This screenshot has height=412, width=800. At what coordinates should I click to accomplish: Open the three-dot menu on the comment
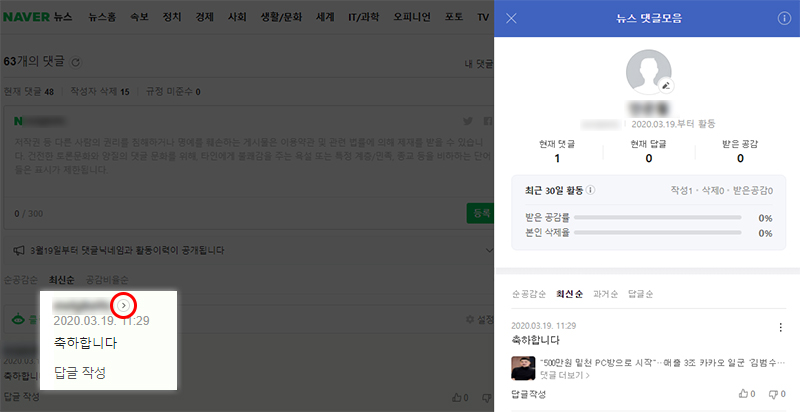[781, 327]
